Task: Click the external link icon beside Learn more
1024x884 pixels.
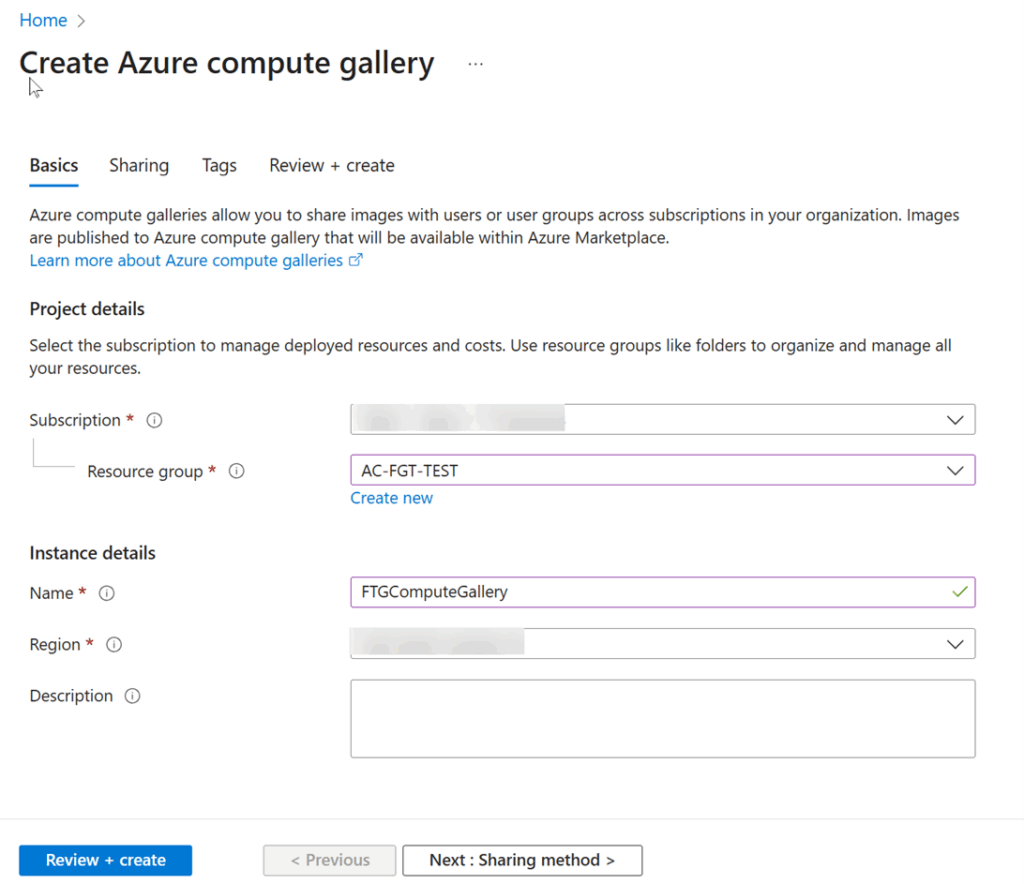Action: point(356,259)
